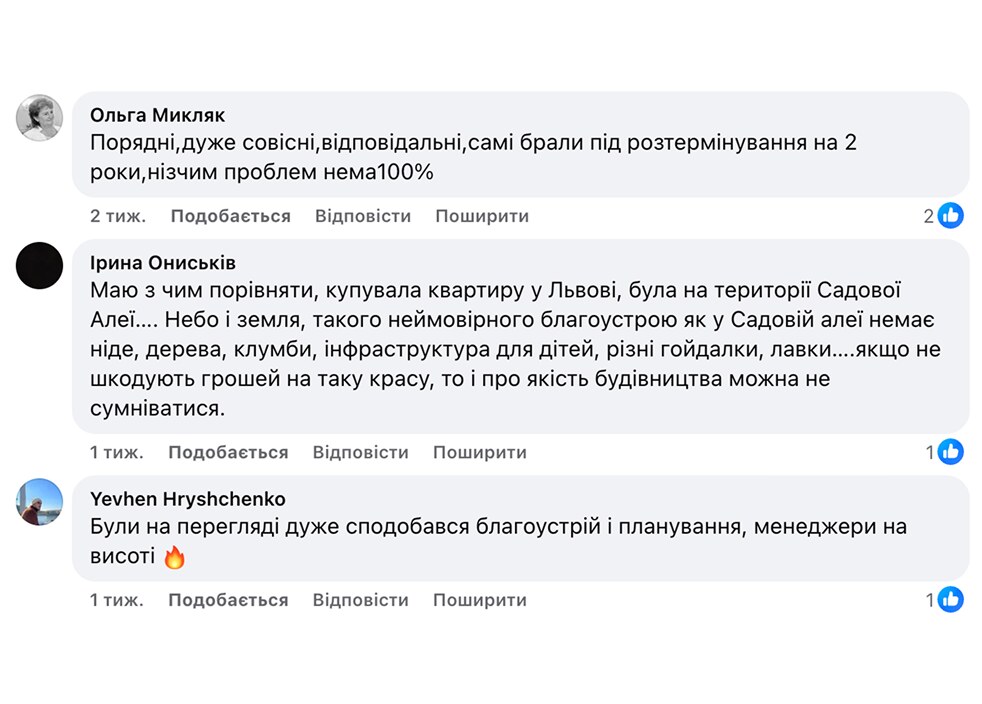
Task: Open the Ольга Микляк name link
Action: pos(157,115)
